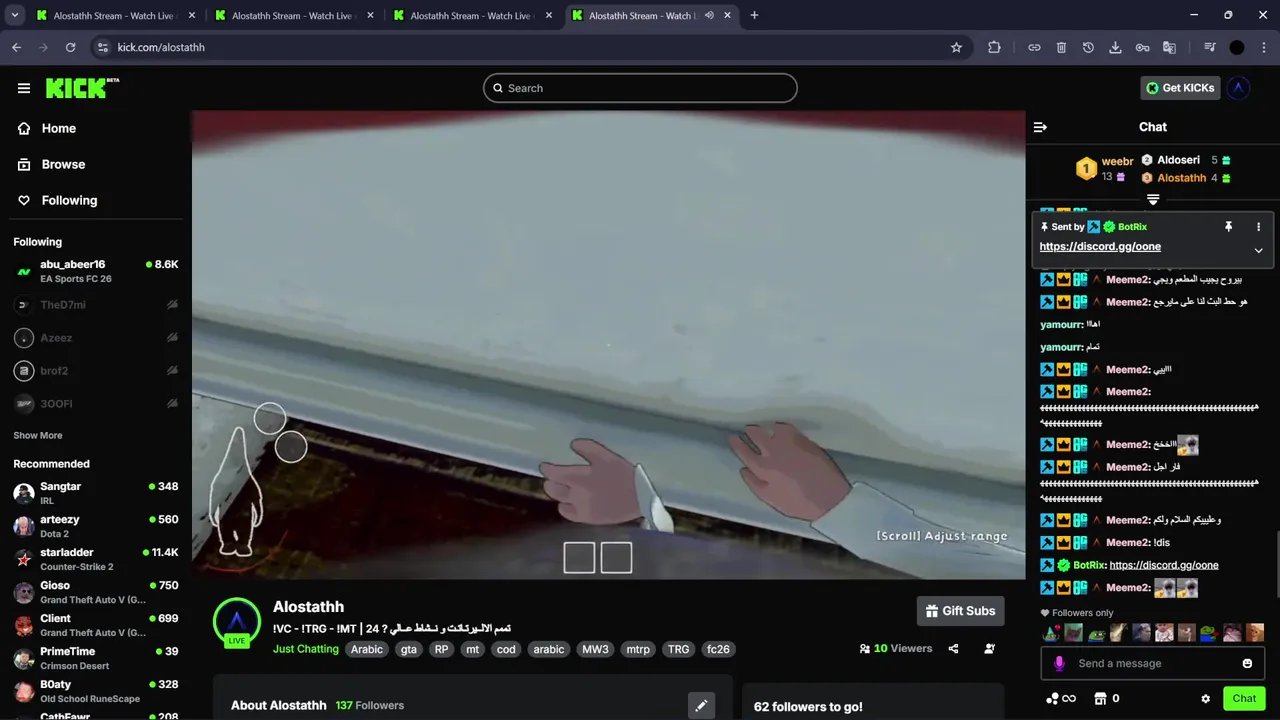Viewport: 1280px width, 720px height.
Task: Open the Extensions puzzle icon
Action: pyautogui.click(x=994, y=47)
